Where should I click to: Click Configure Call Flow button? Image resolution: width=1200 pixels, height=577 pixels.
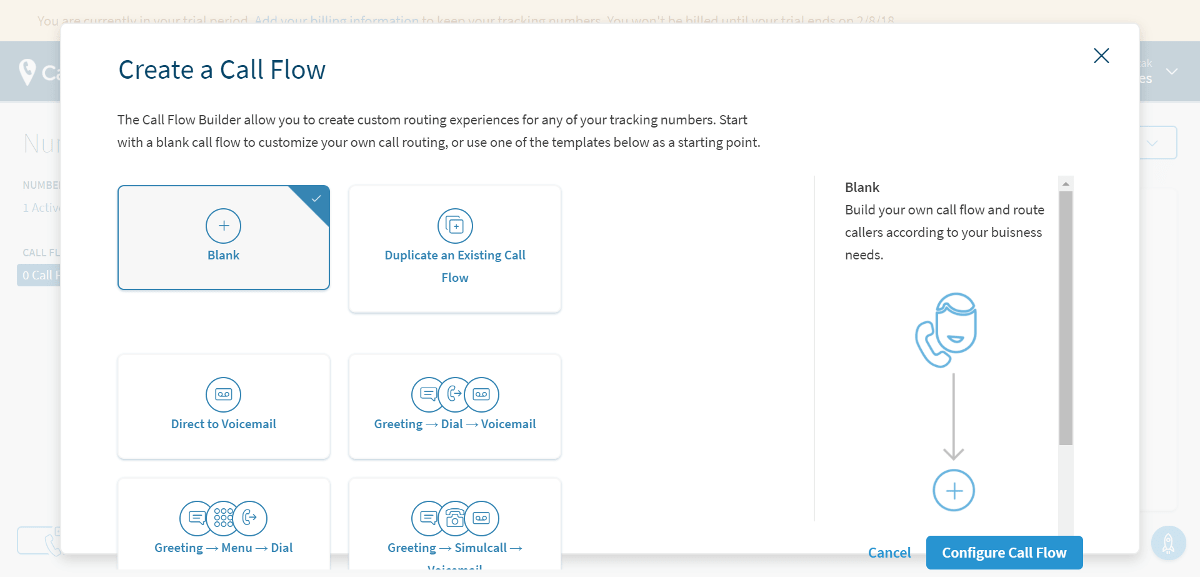pos(1004,553)
